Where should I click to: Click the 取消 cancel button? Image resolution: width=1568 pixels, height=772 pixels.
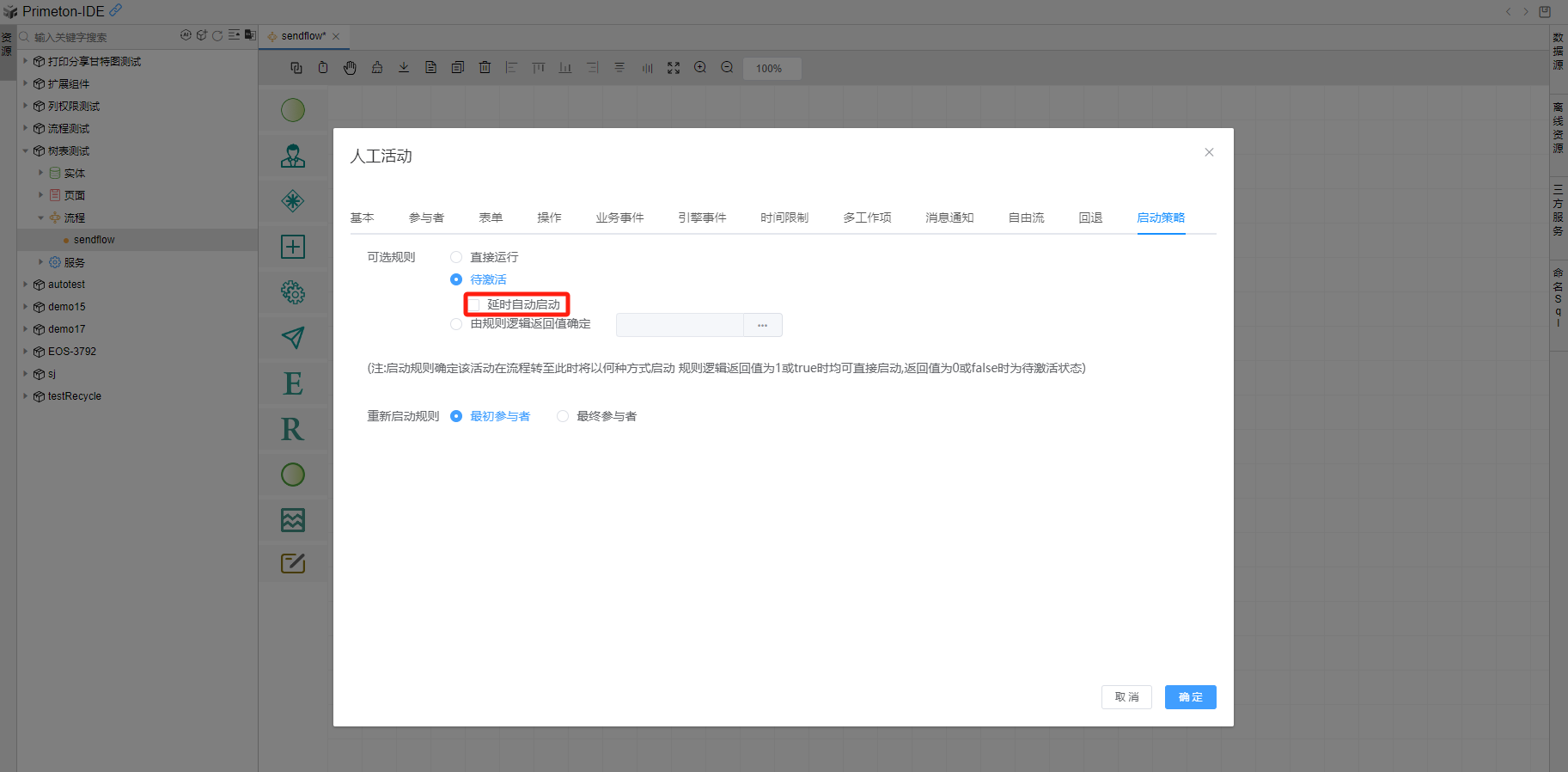(x=1126, y=697)
